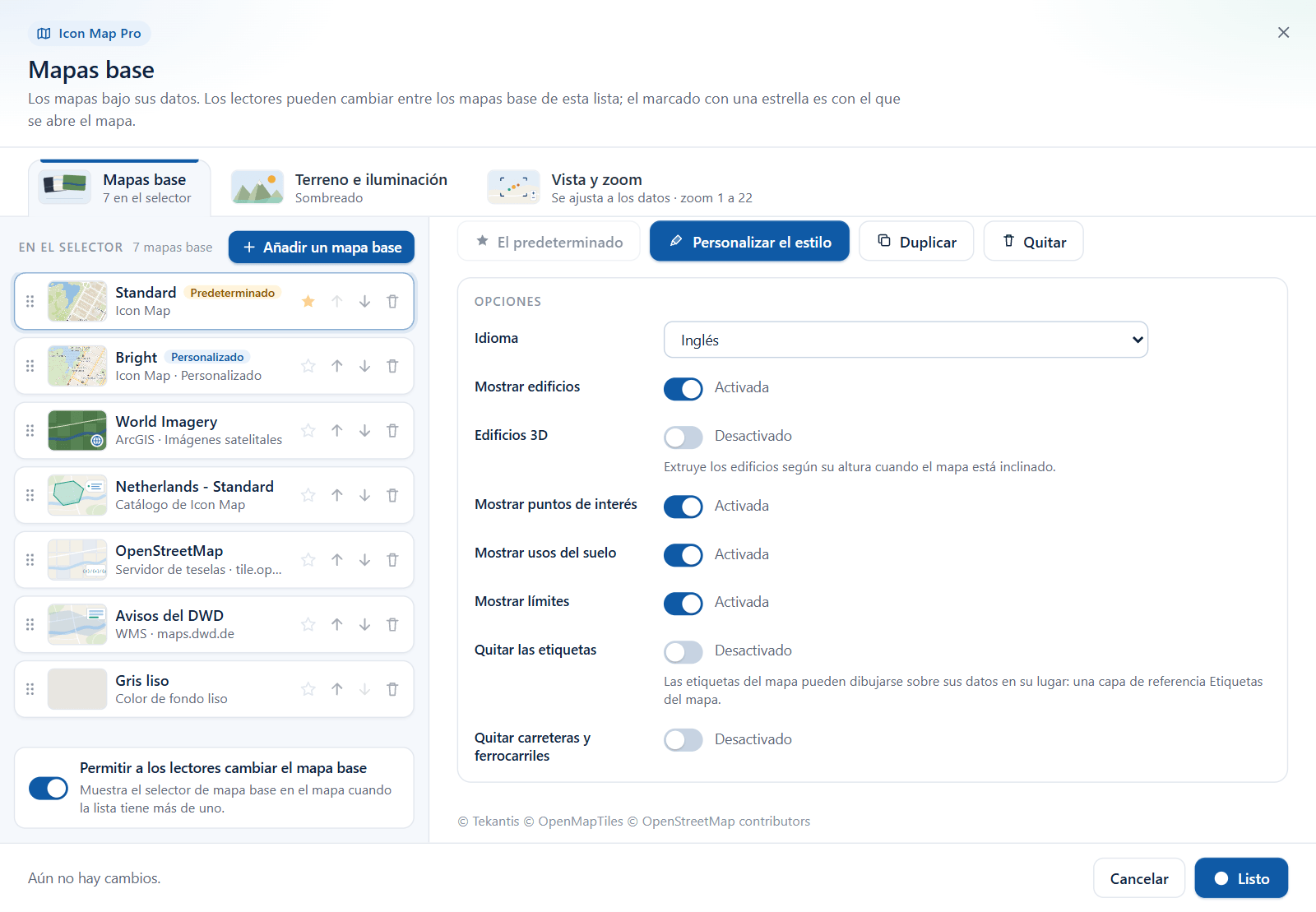This screenshot has width=1316, height=912.
Task: Click the Icon Map Pro badge
Action: [x=90, y=34]
